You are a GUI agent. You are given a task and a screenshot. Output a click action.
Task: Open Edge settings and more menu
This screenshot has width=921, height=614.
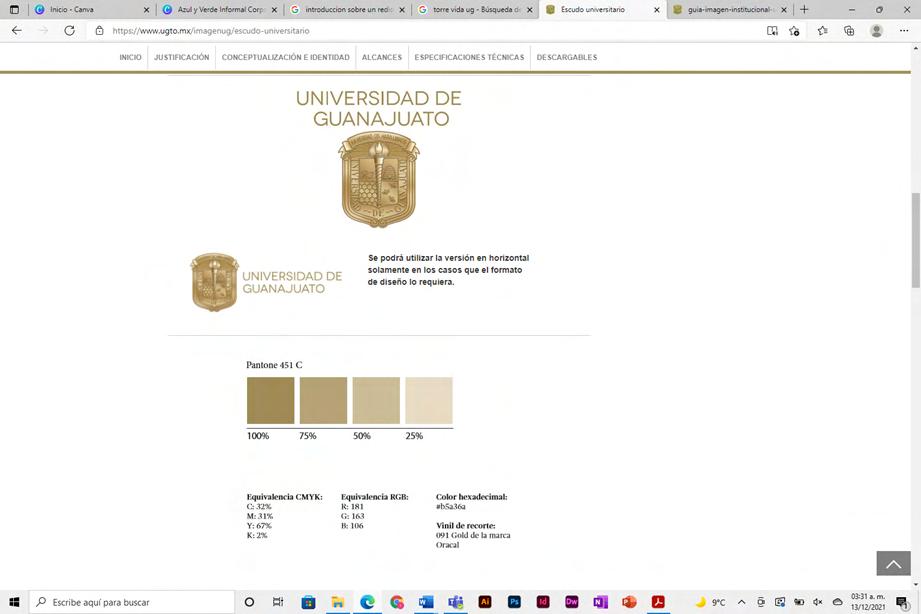(x=904, y=31)
